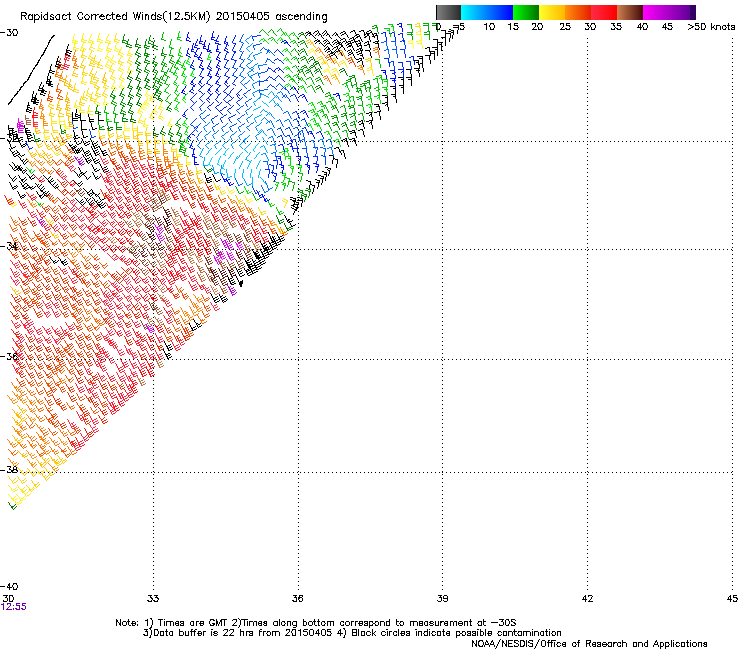Click the '-40' latitude axis label
Image resolution: width=740 pixels, height=650 pixels.
pos(9,586)
